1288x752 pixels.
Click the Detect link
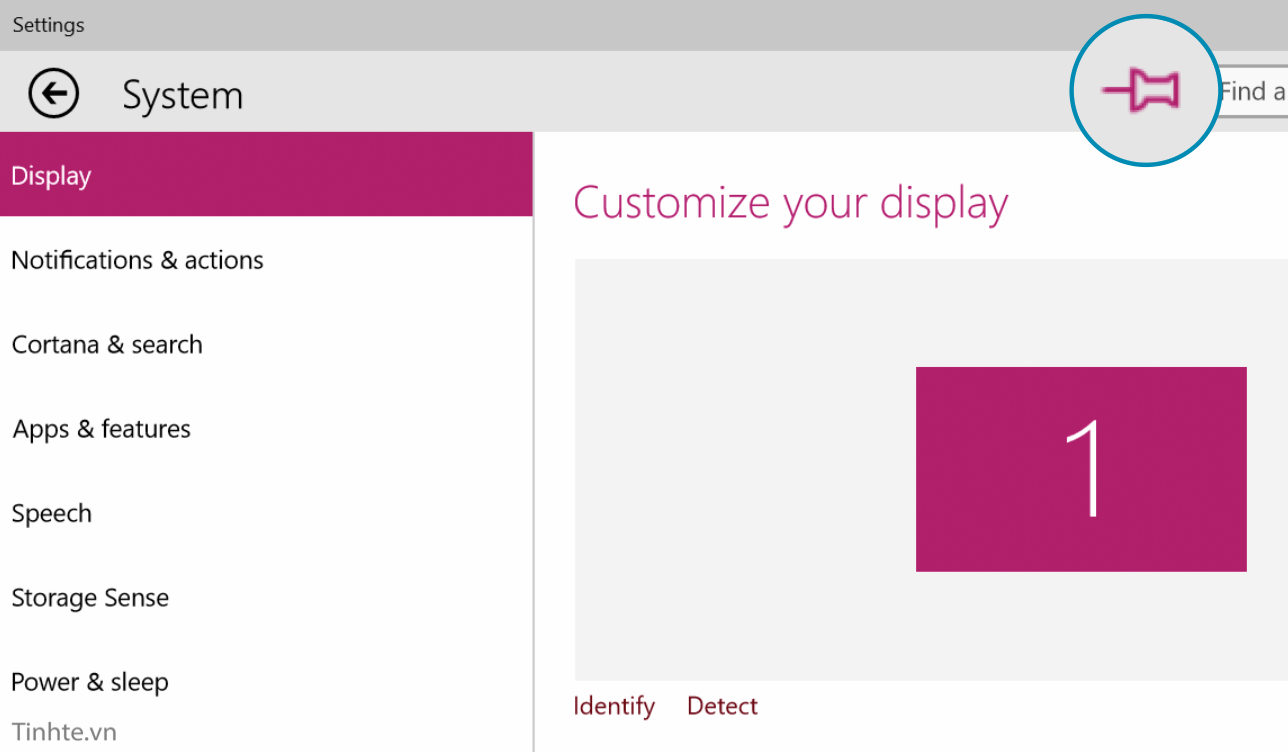(722, 706)
